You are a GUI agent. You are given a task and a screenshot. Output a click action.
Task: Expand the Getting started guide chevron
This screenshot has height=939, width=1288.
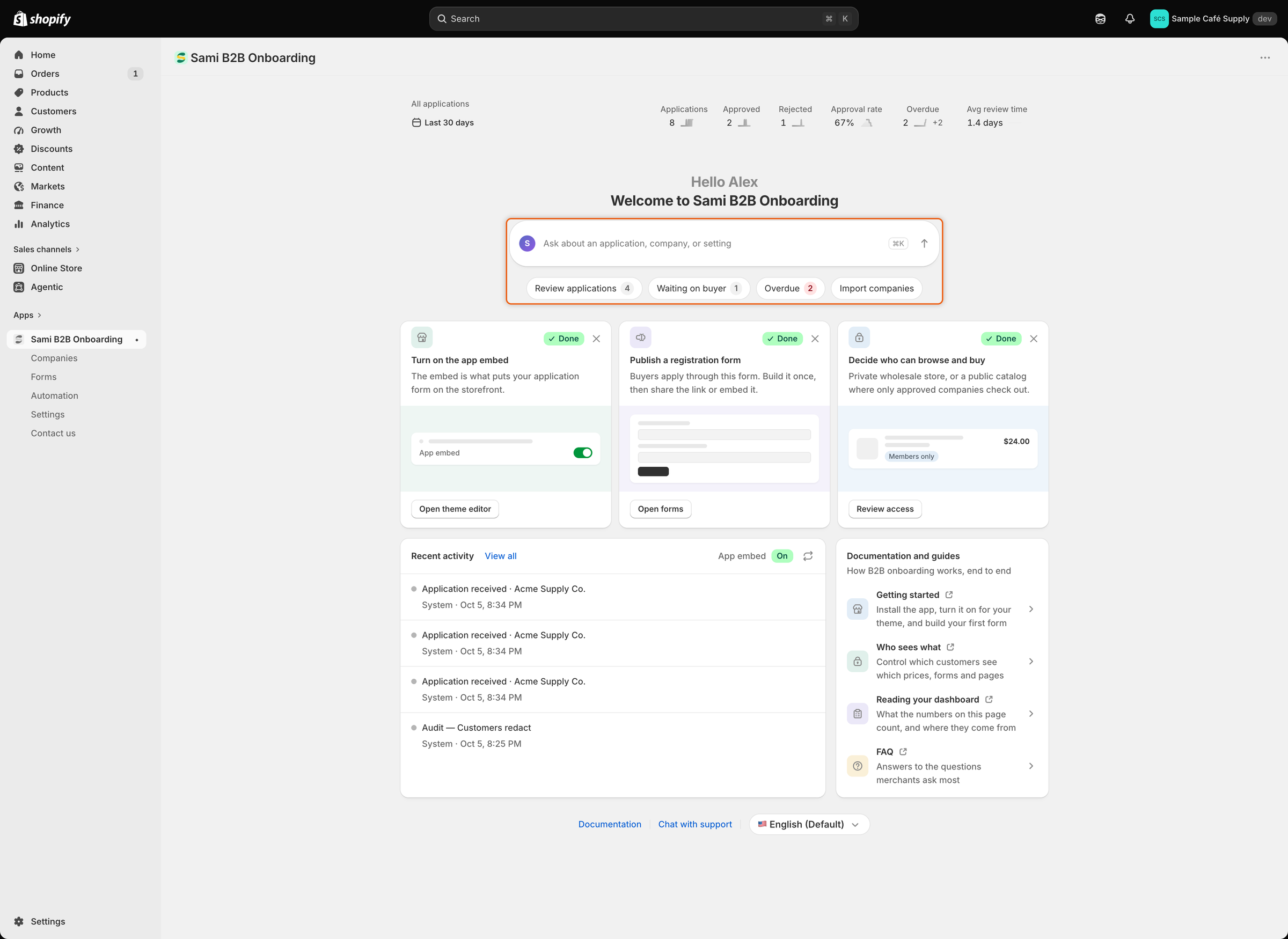coord(1031,610)
